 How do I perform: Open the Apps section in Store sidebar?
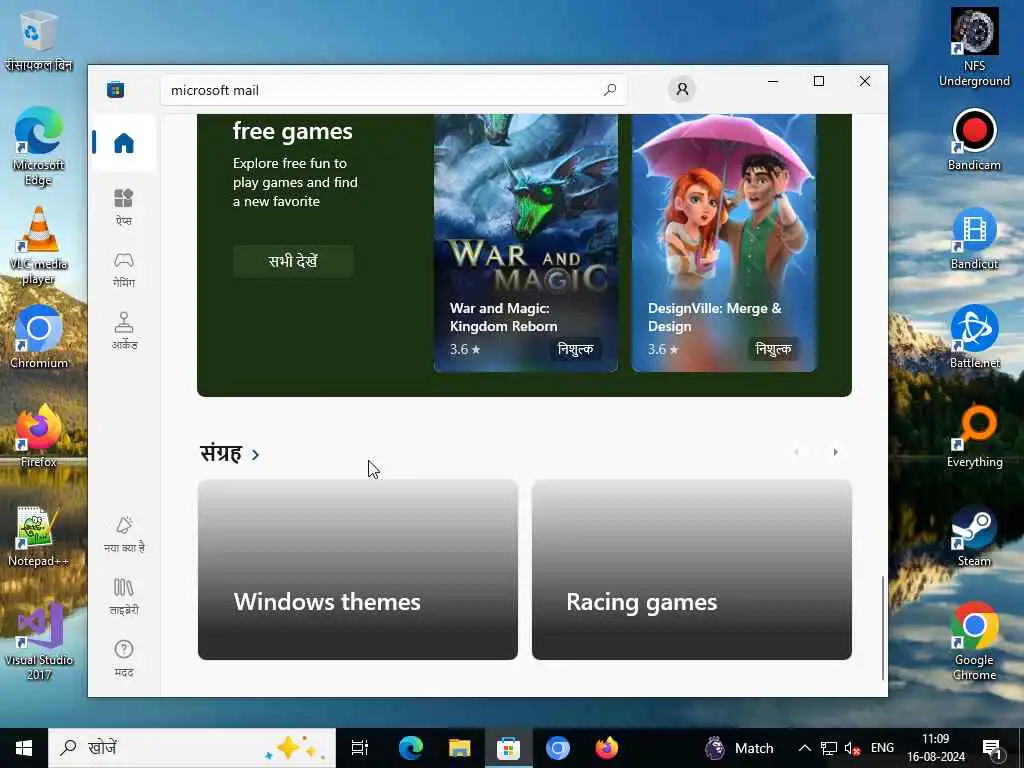(123, 206)
